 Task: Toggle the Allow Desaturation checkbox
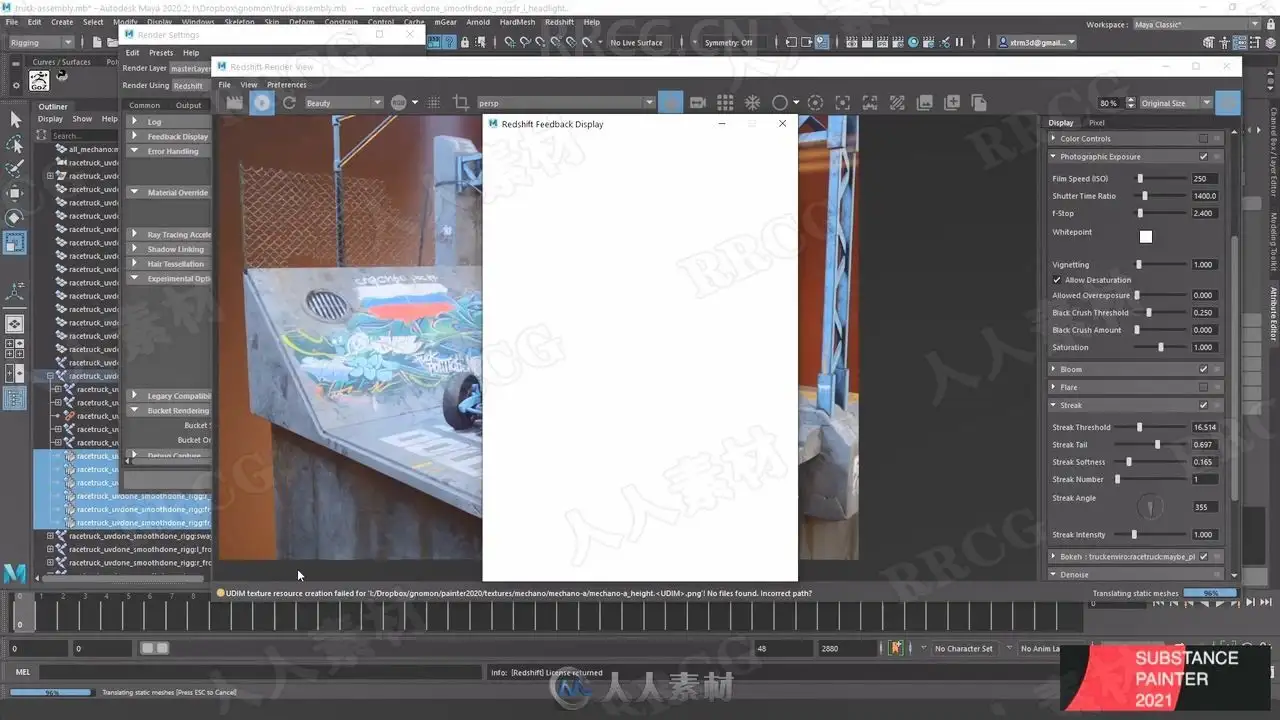(1057, 280)
